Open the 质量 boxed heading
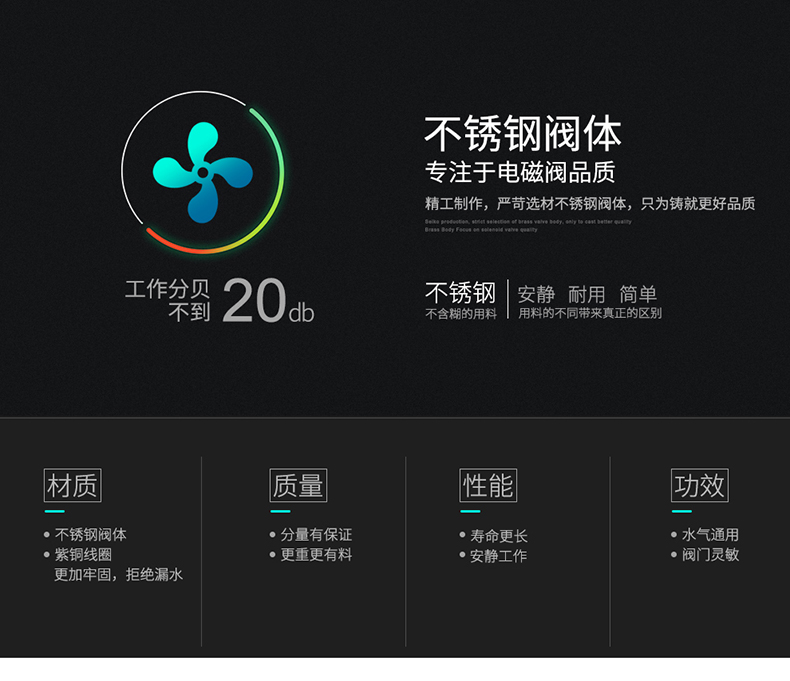This screenshot has height=681, width=790. pos(298,486)
